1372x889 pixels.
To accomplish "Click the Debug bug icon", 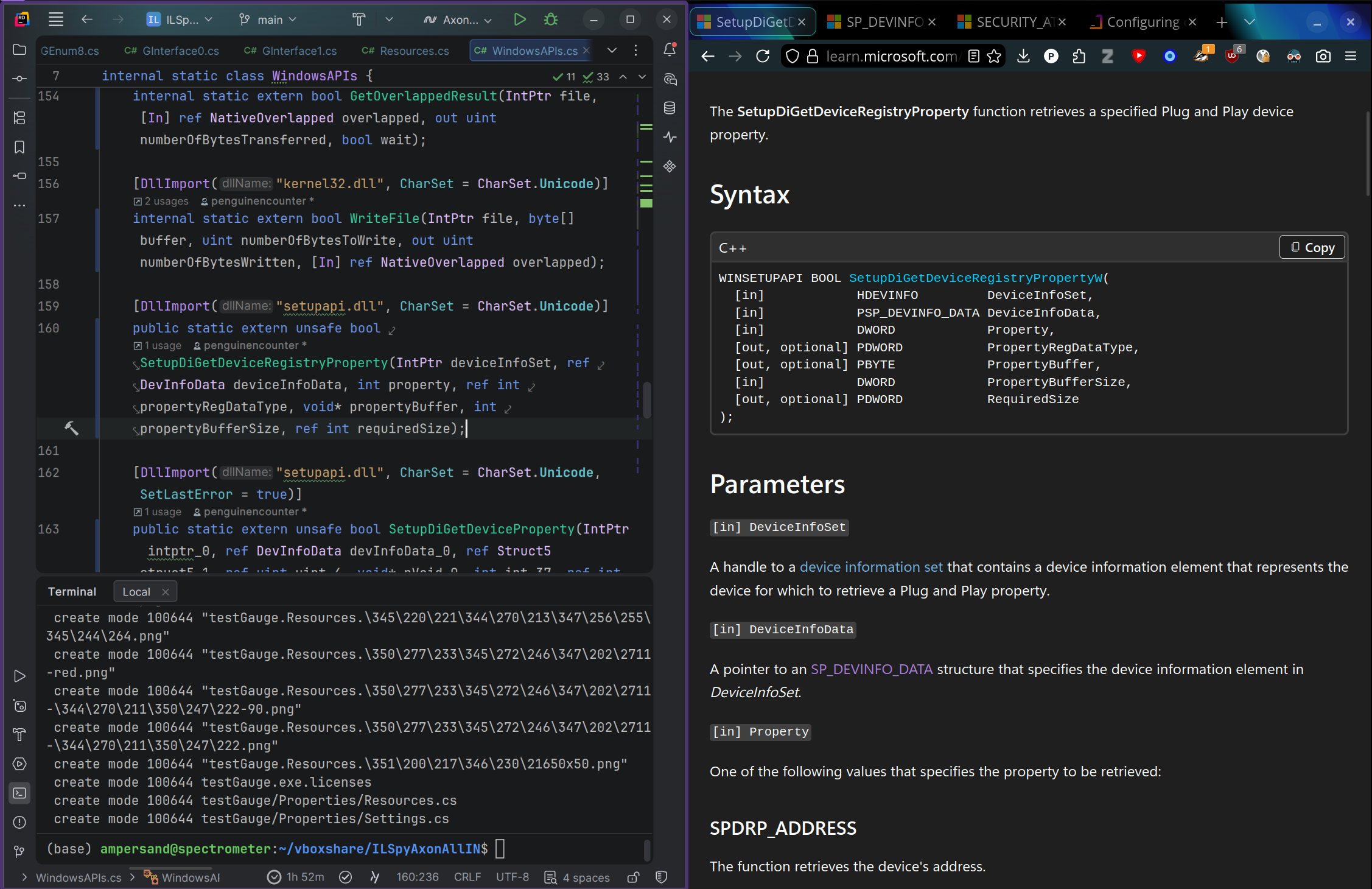I will tap(551, 19).
